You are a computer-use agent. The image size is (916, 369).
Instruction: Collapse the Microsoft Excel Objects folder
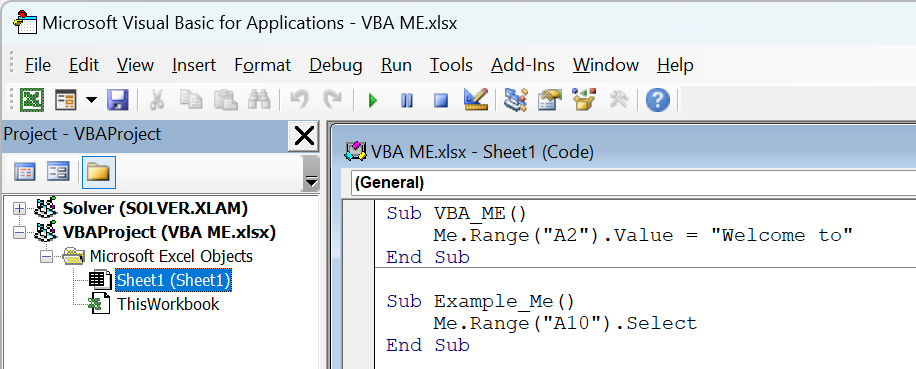click(46, 256)
